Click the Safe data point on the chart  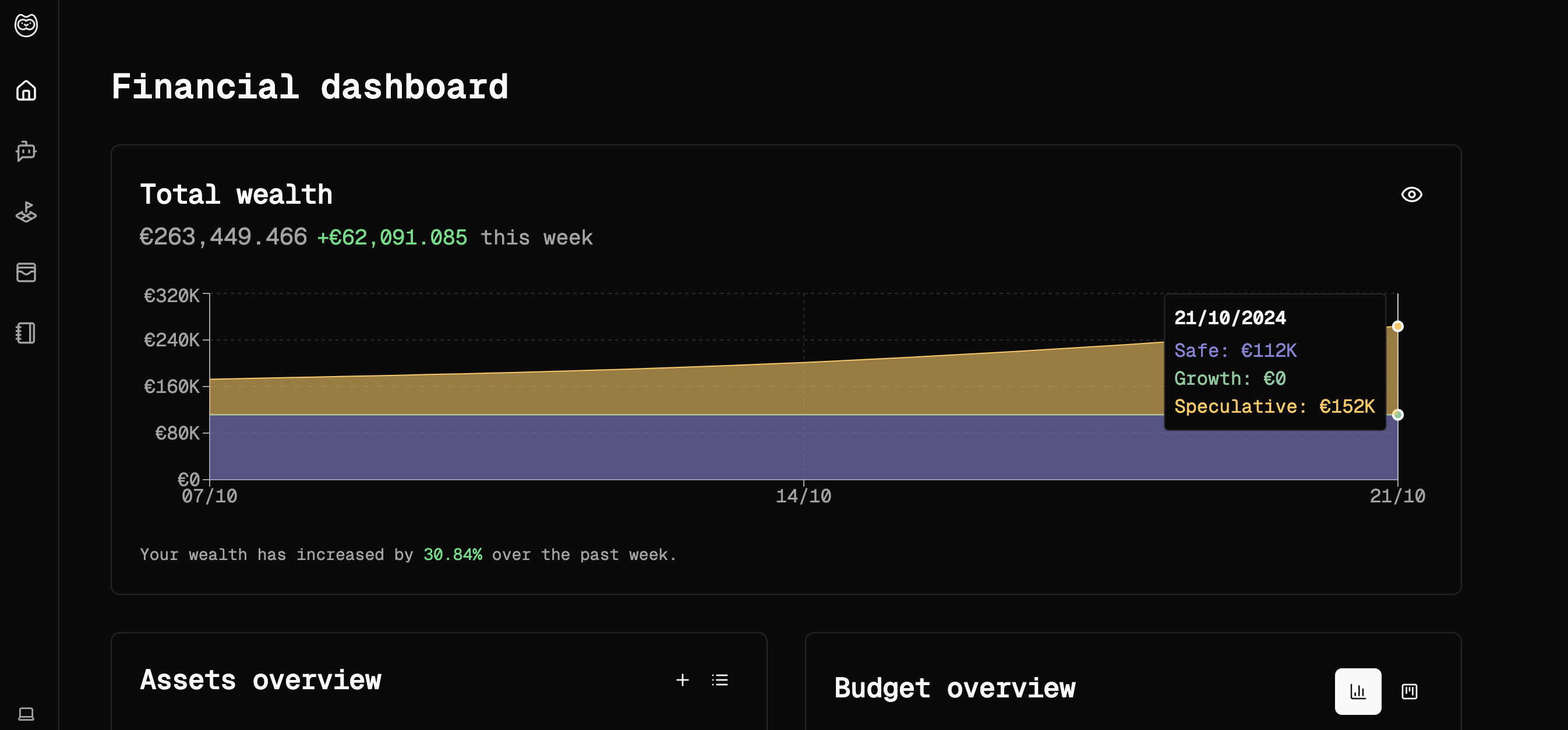tap(1397, 415)
